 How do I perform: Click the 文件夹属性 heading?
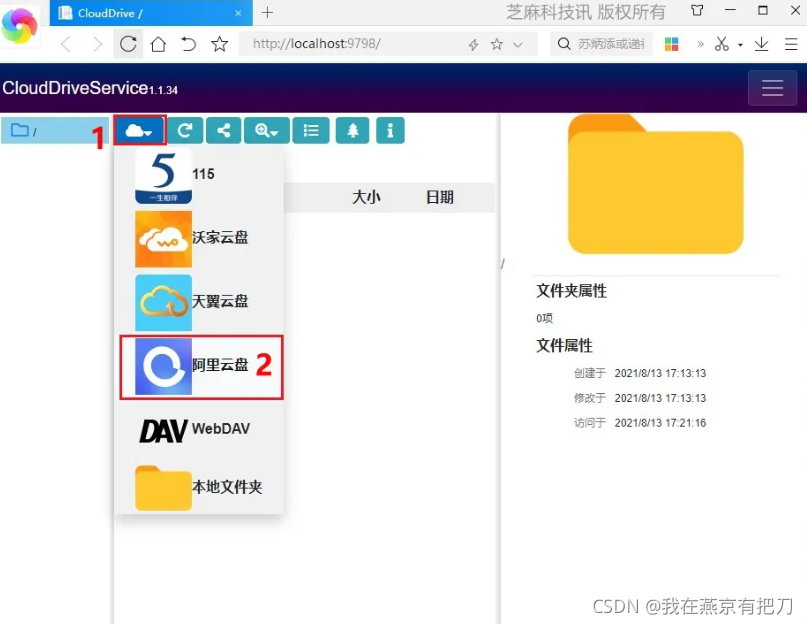coord(571,291)
